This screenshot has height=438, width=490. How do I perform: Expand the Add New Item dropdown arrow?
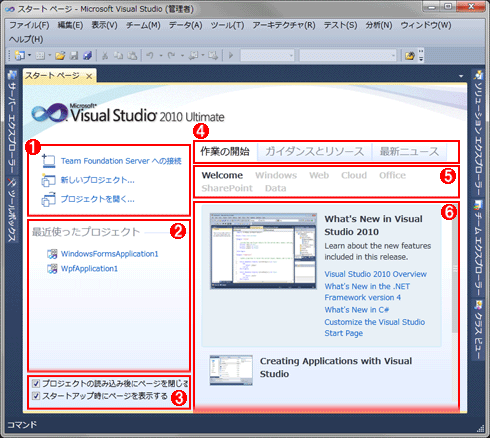[50, 55]
